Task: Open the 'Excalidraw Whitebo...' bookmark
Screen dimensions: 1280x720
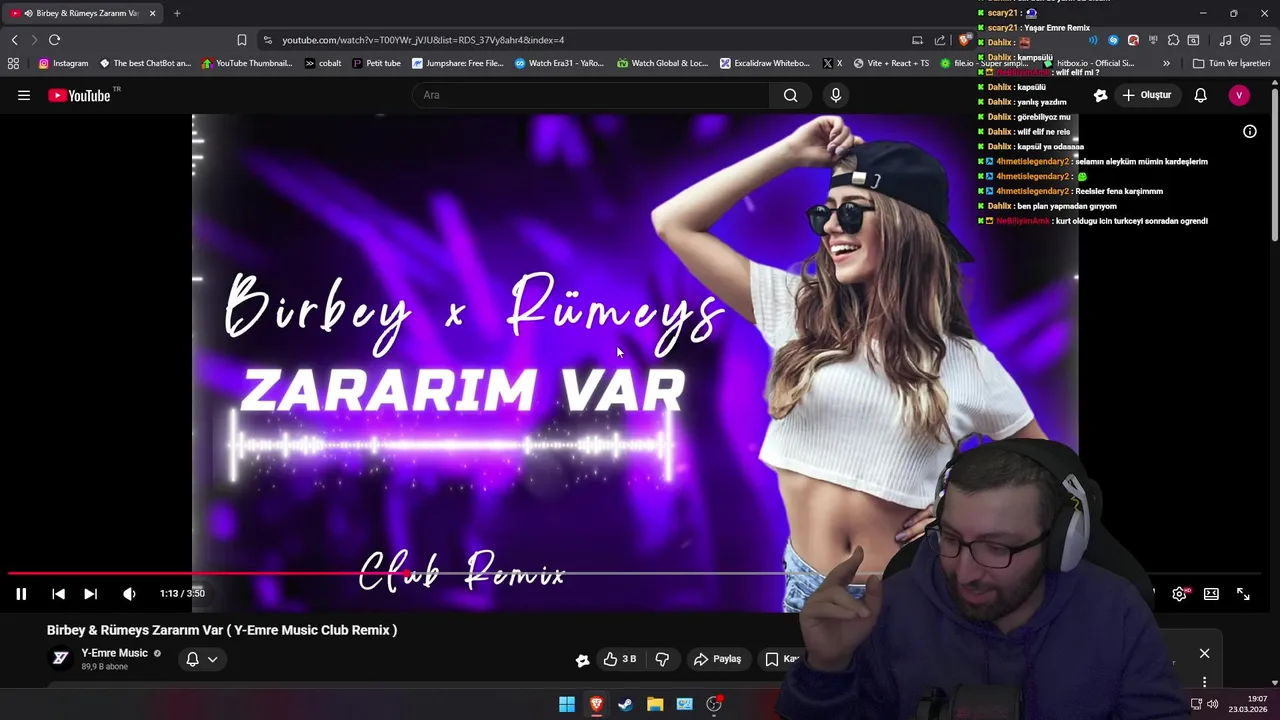Action: [x=765, y=63]
